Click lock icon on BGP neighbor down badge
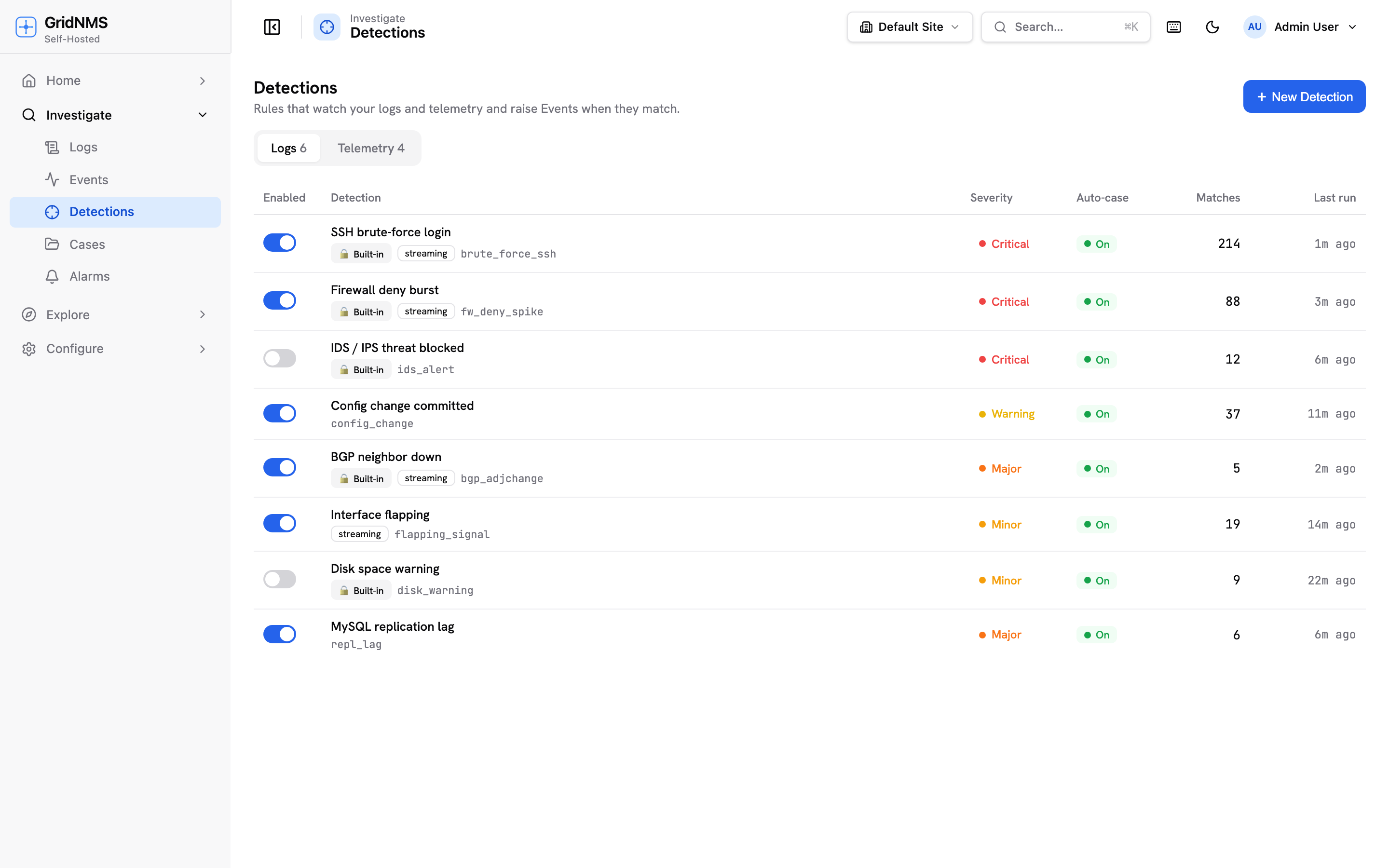 [344, 479]
